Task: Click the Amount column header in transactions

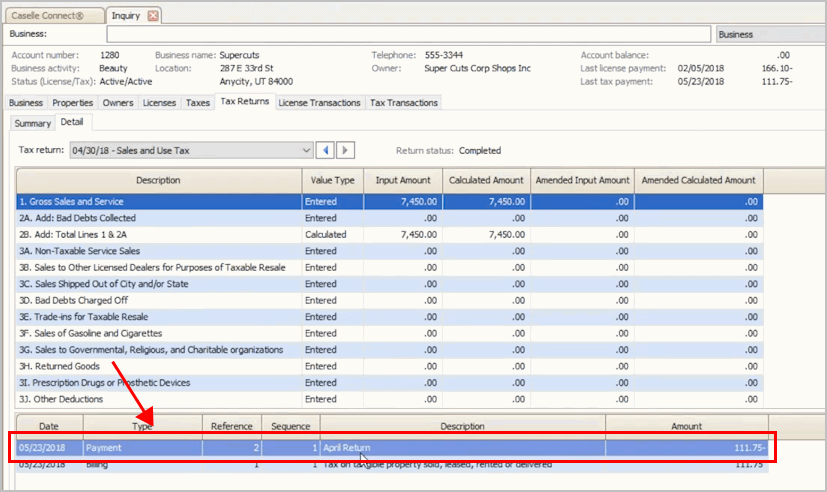Action: pos(686,426)
